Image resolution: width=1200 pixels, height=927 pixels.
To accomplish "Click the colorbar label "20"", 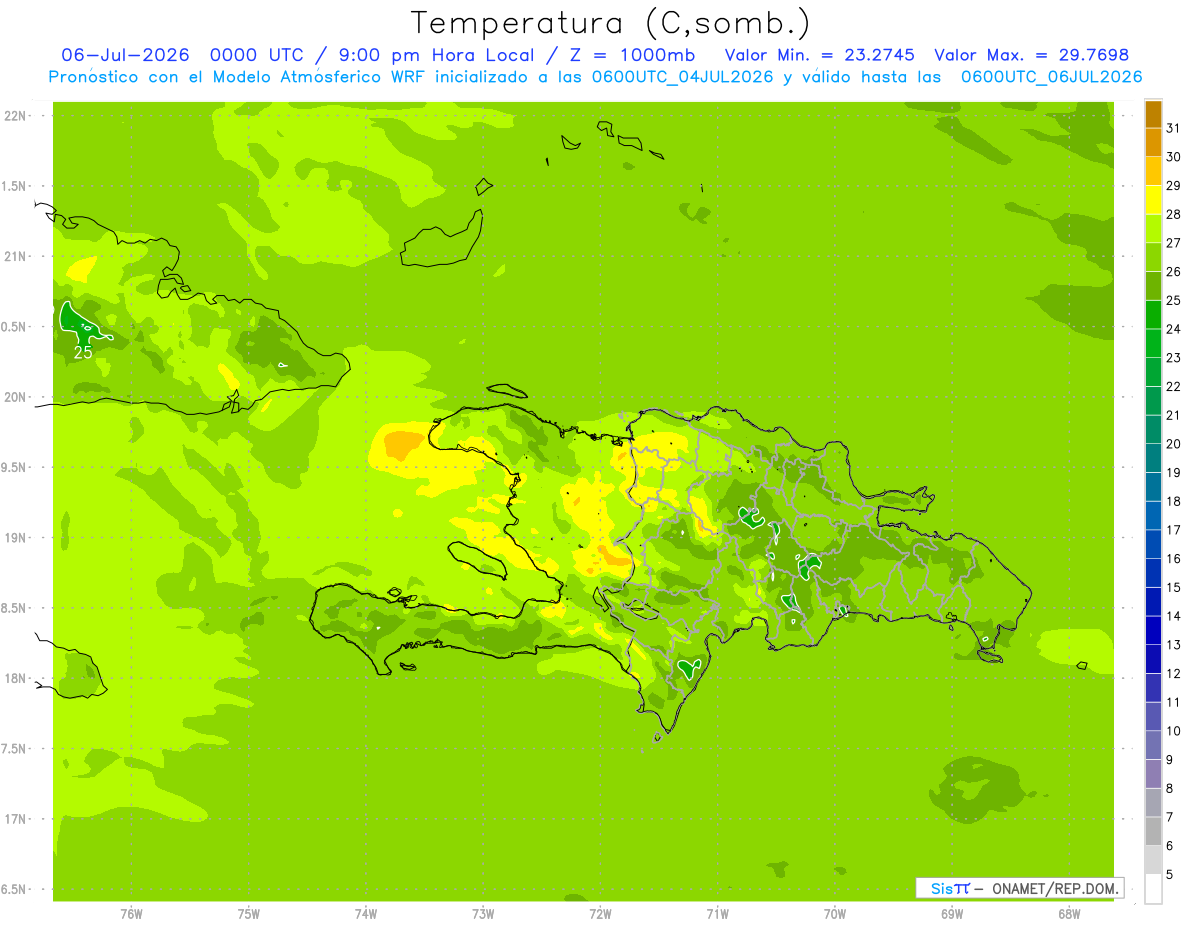I will pos(1174,444).
